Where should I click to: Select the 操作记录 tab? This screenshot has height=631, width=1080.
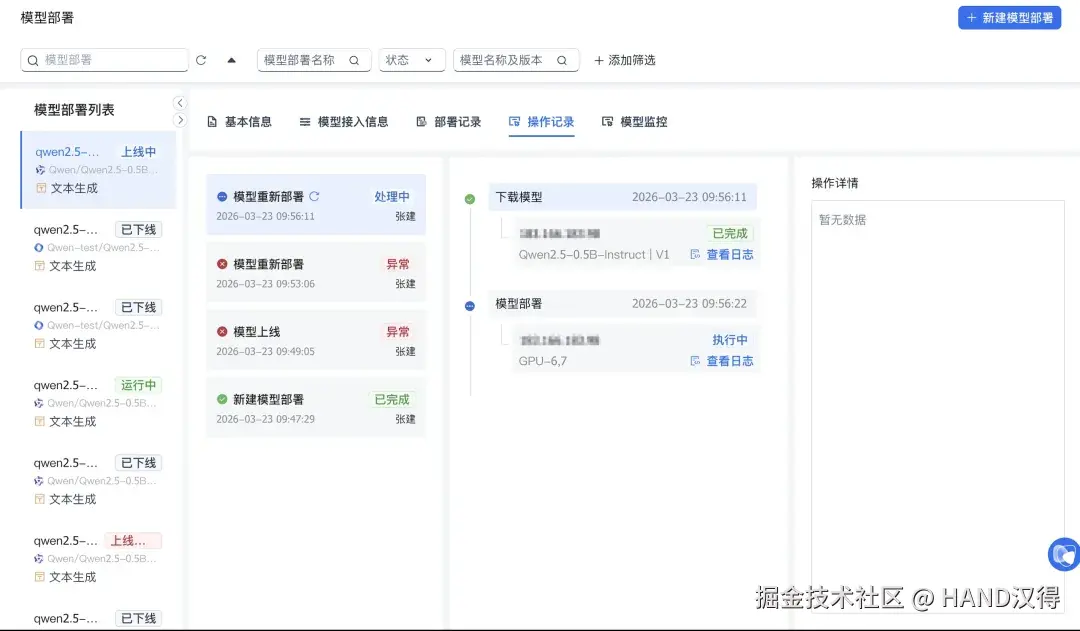point(541,122)
